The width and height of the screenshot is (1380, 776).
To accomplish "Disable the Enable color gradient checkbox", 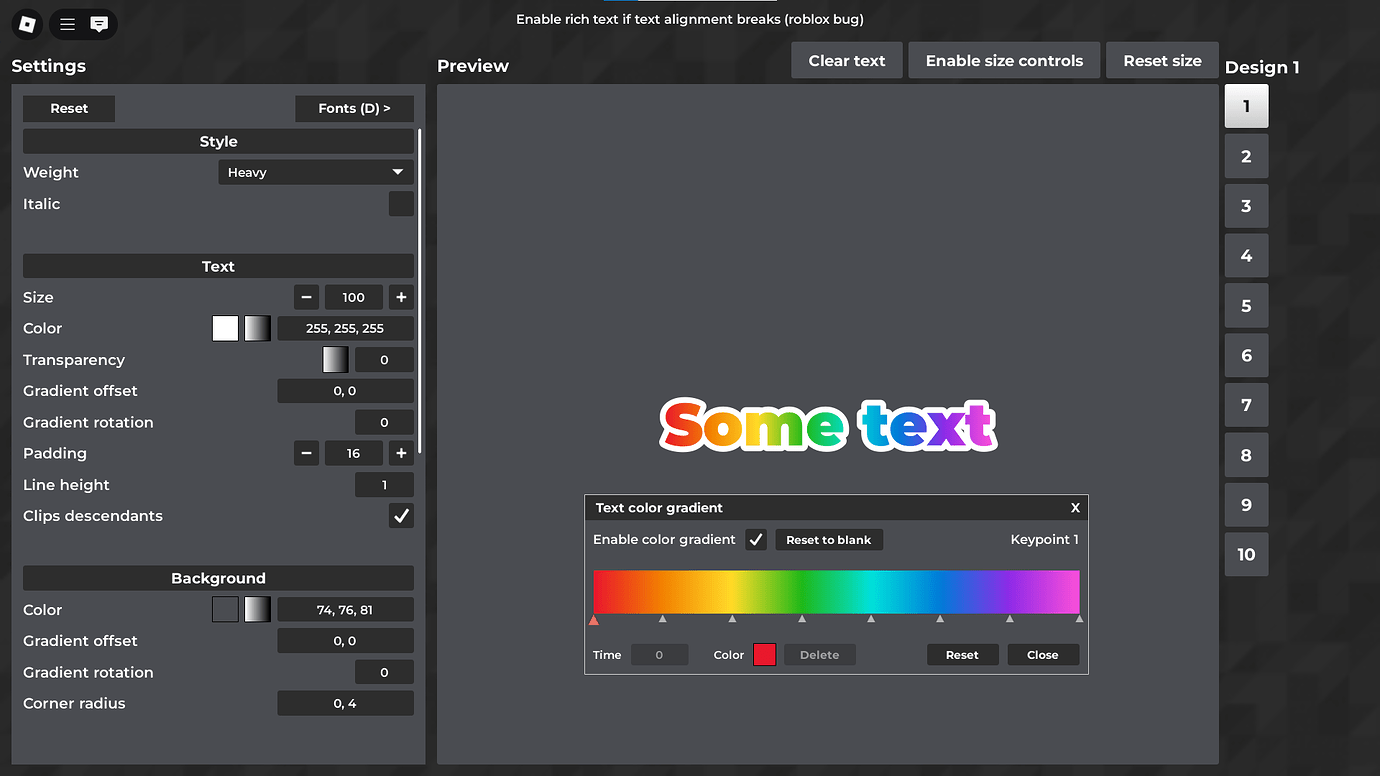I will pyautogui.click(x=756, y=539).
